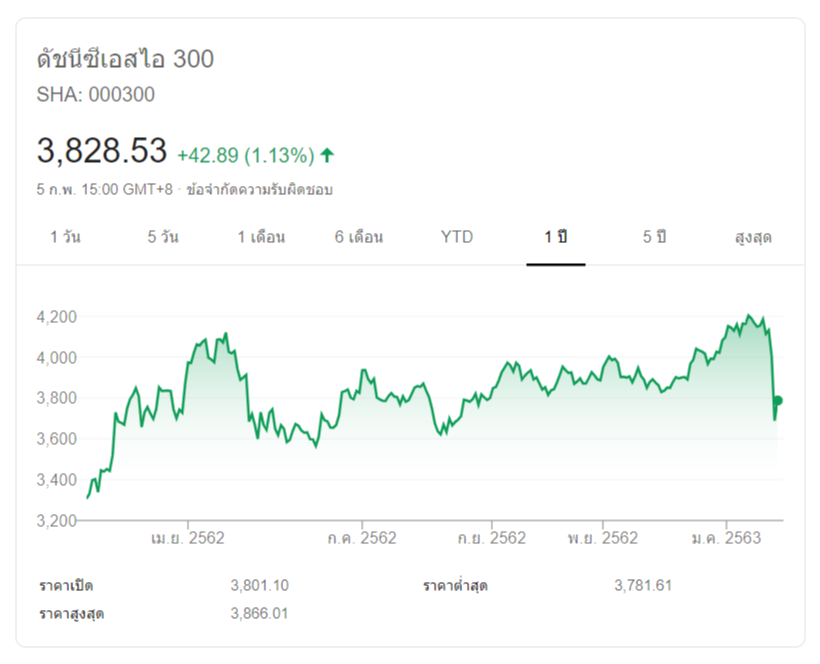The height and width of the screenshot is (664, 820).
Task: Show the สูงสุด maximum range
Action: pos(752,237)
